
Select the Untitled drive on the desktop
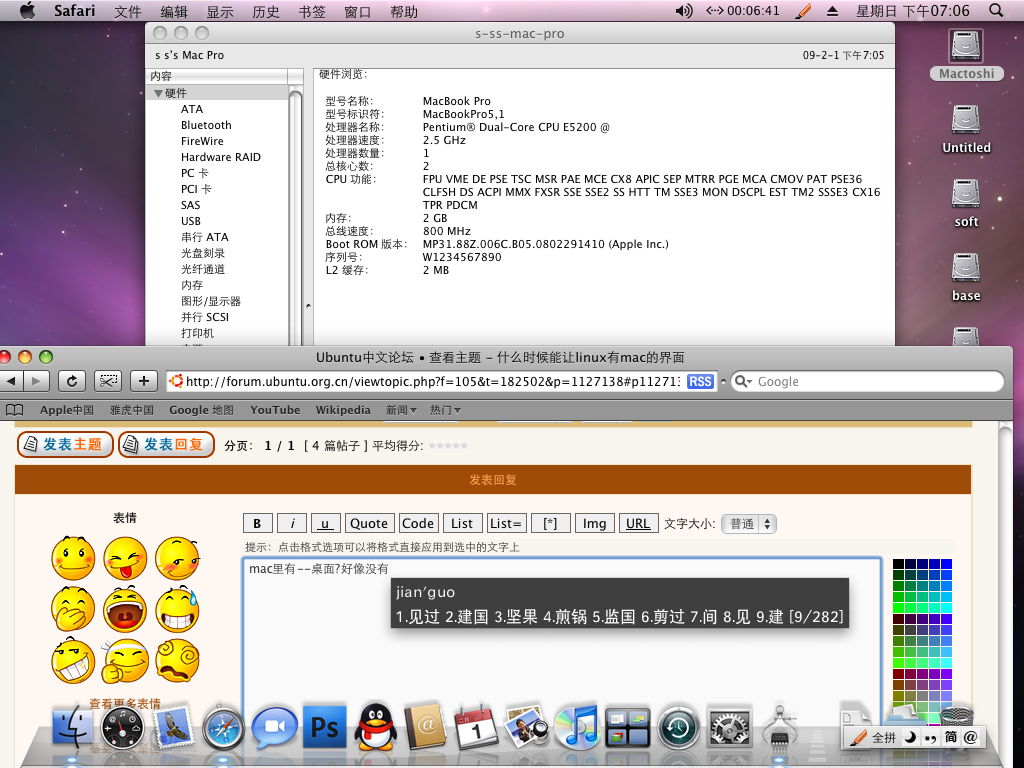(x=966, y=129)
